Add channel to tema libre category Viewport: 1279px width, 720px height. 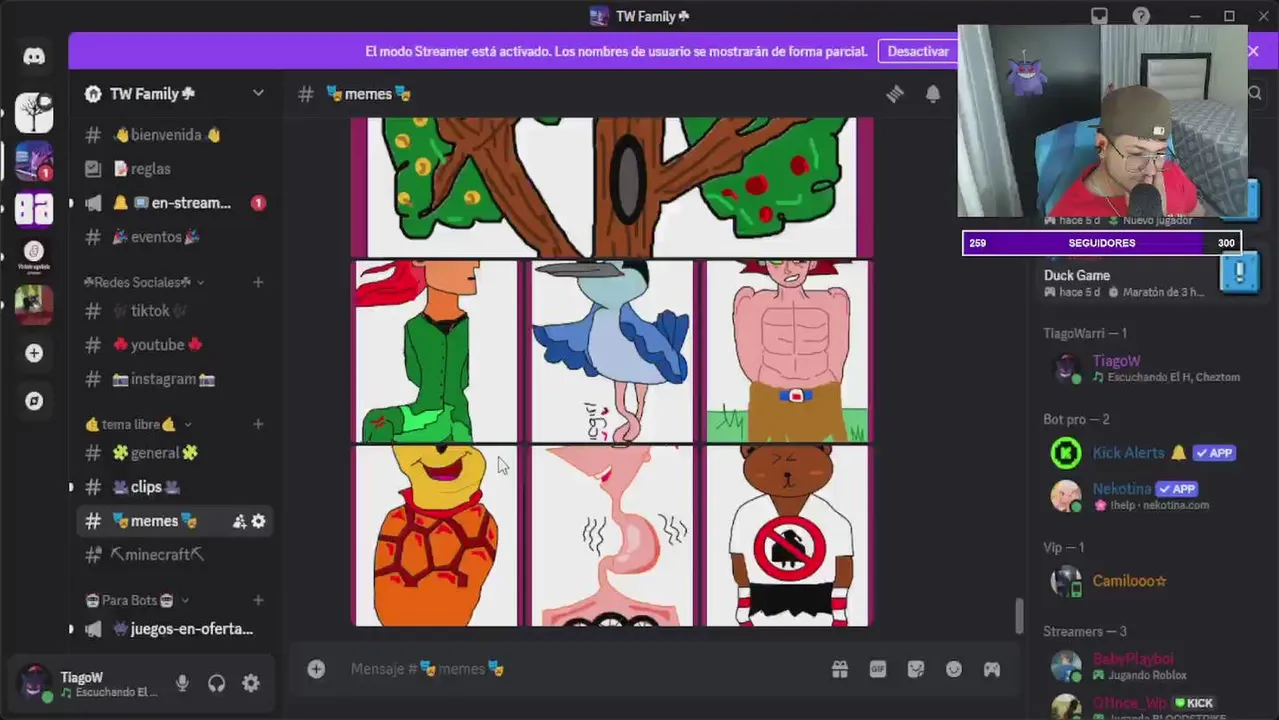(258, 424)
